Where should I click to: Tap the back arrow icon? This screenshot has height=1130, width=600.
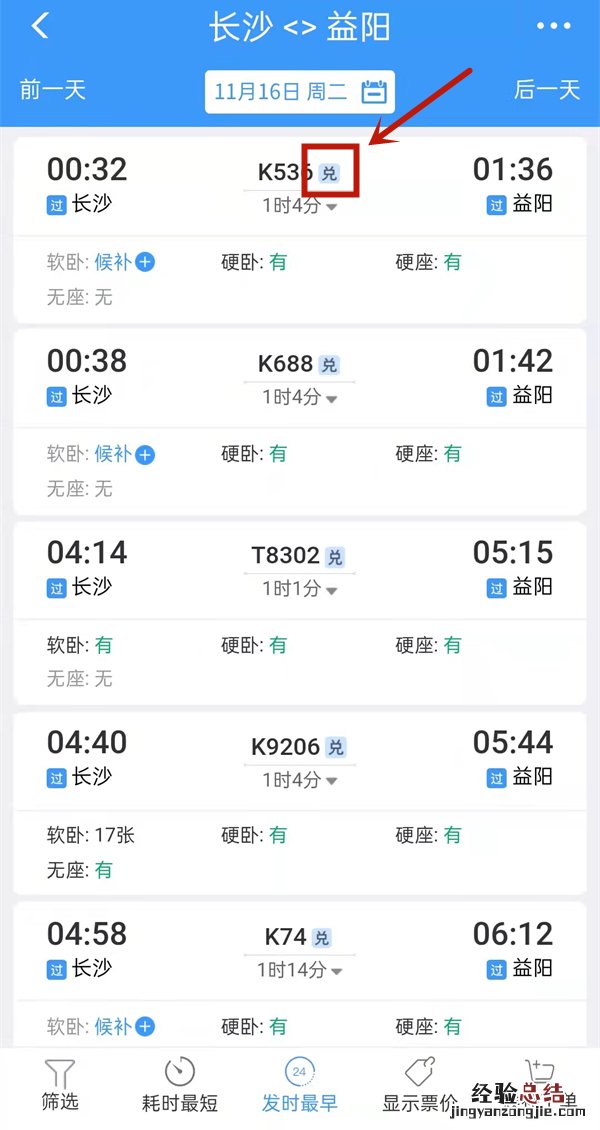click(x=40, y=27)
